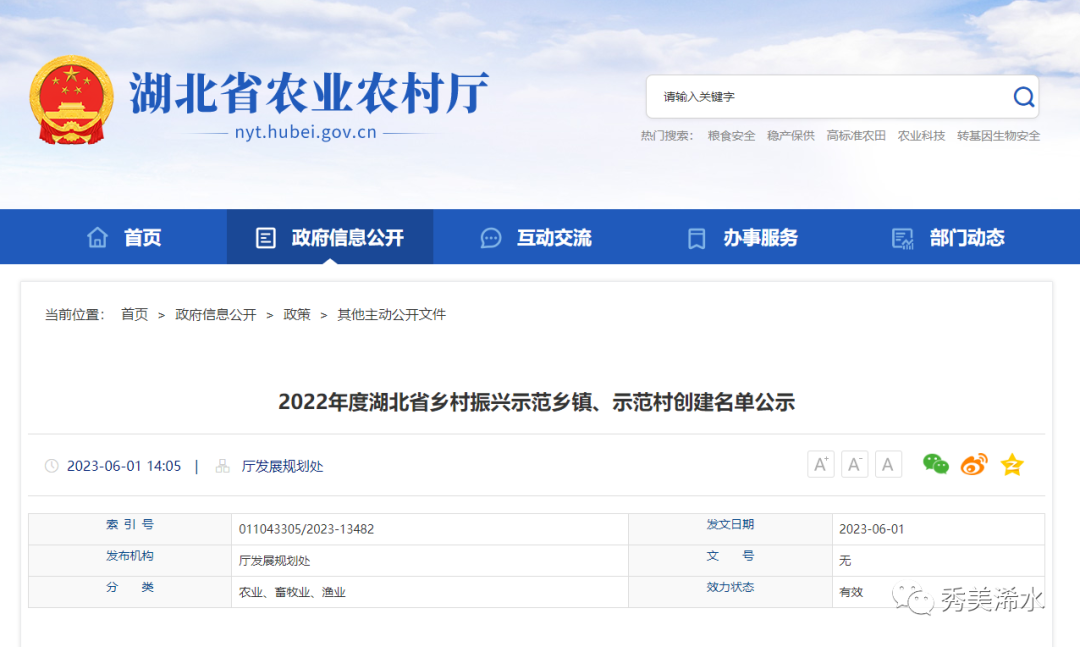Reset font size with the A button
Viewport: 1080px width, 647px height.
click(888, 463)
